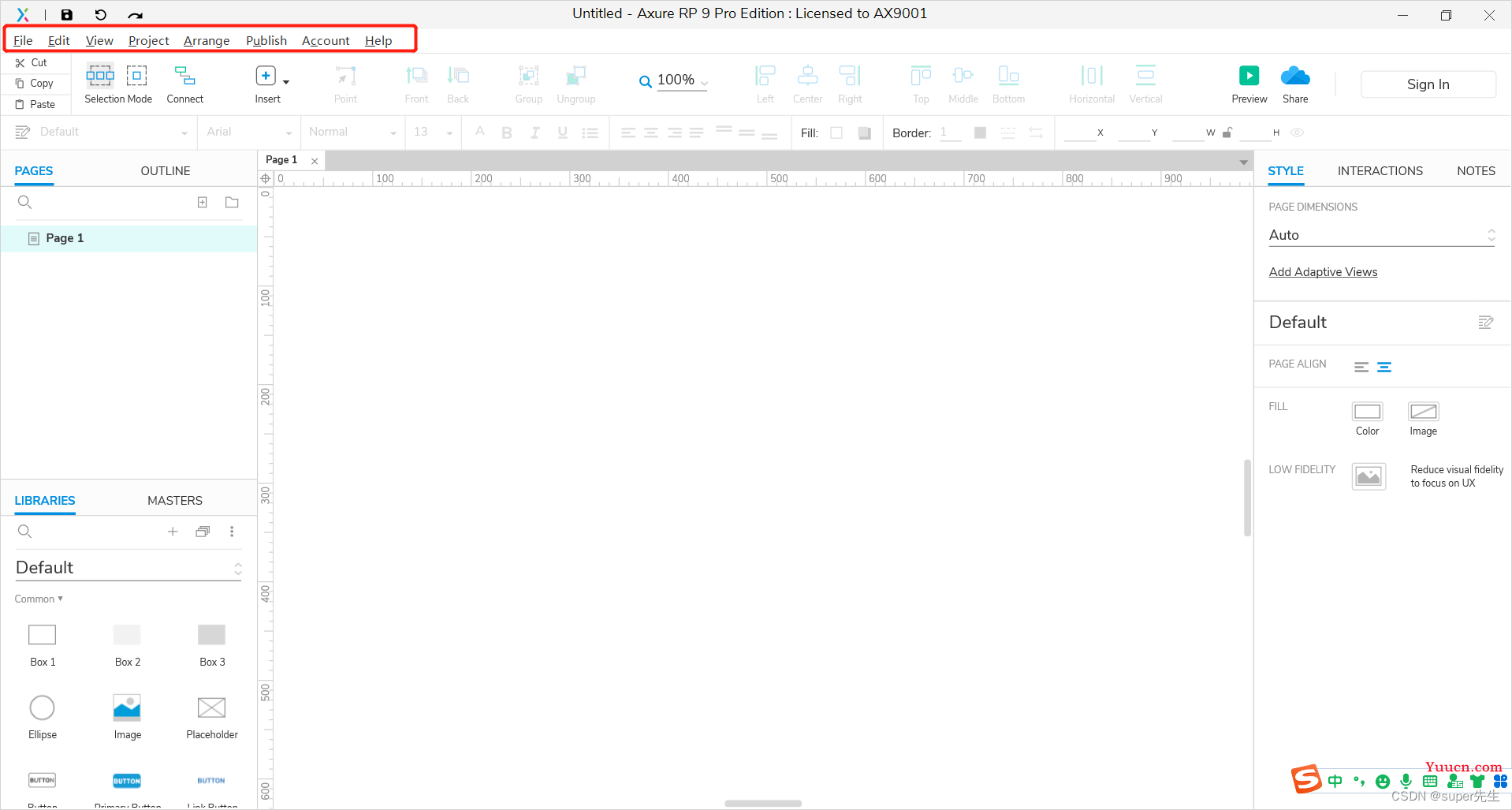
Task: Click the Add Page icon in Pages panel
Action: [x=203, y=203]
